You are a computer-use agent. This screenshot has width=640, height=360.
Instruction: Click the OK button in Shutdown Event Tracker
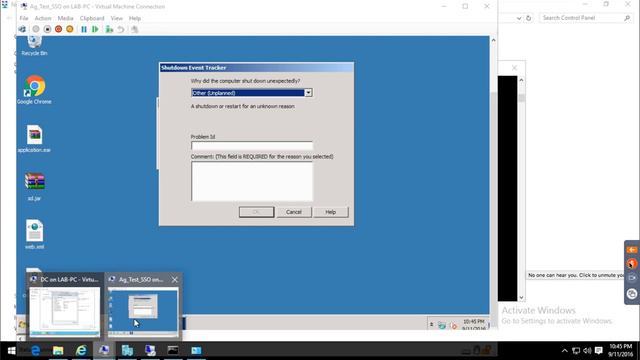[x=256, y=212]
